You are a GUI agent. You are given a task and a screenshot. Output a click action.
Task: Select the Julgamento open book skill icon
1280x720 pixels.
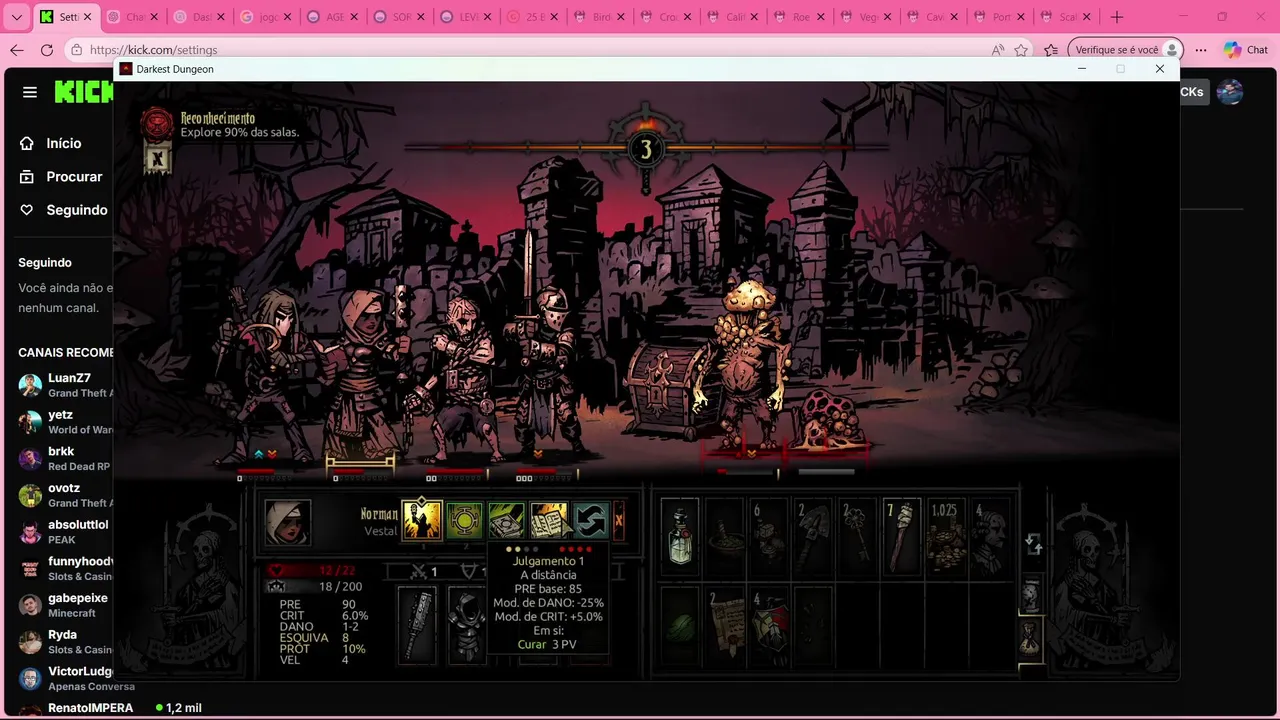click(x=548, y=521)
